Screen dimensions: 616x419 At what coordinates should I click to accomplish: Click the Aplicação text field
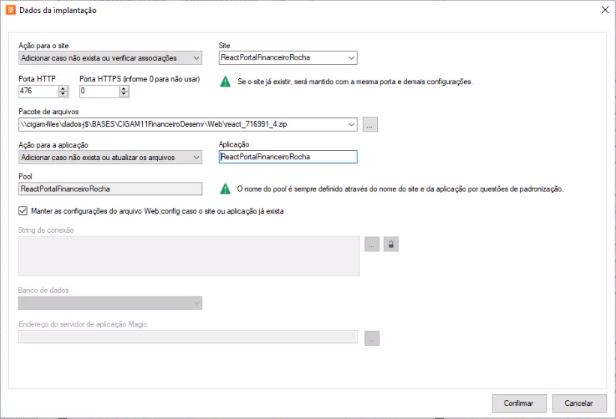point(286,157)
